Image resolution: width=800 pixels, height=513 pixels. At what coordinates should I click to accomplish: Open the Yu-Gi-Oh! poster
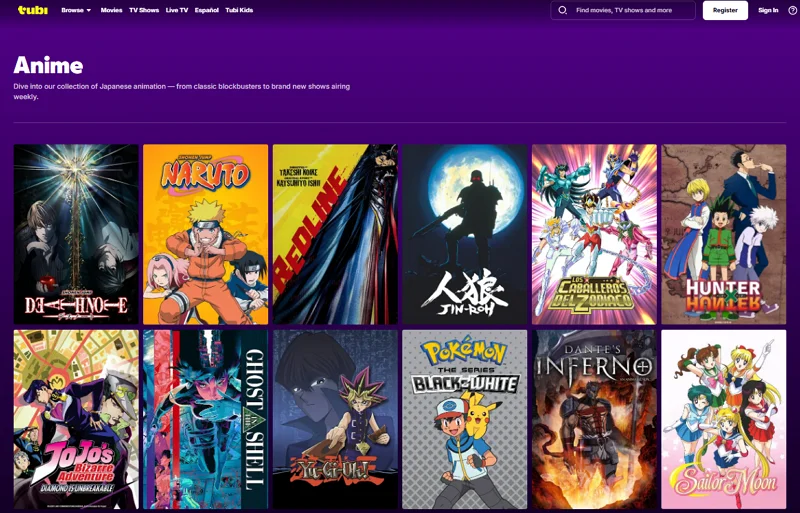coord(335,420)
